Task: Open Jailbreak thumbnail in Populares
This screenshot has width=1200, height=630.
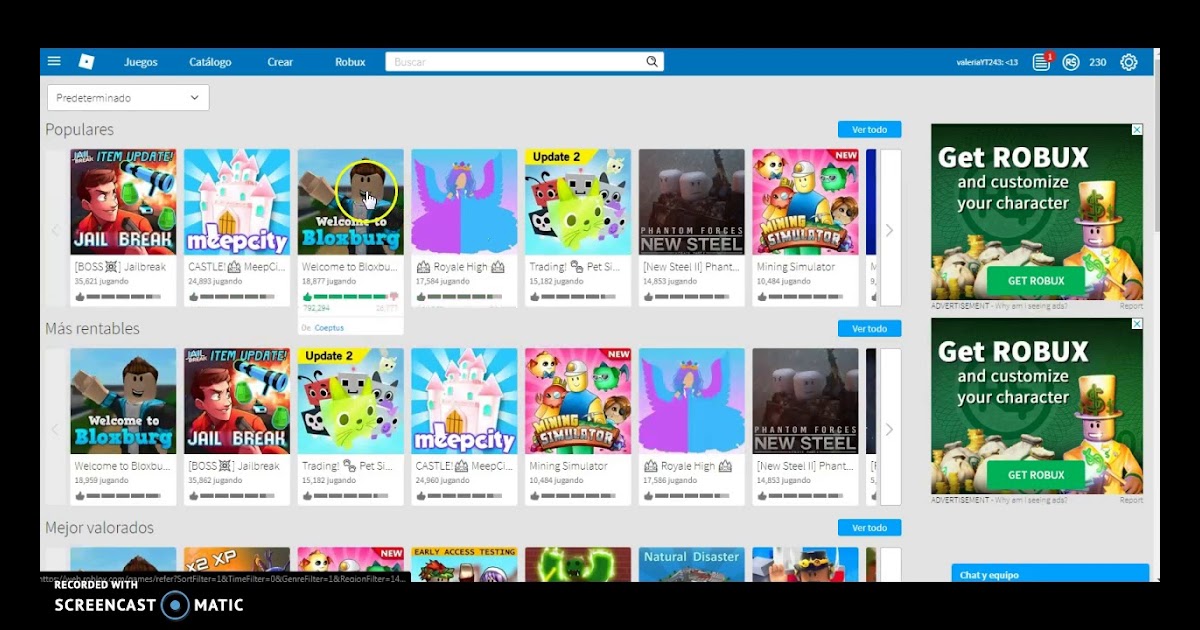Action: [123, 202]
